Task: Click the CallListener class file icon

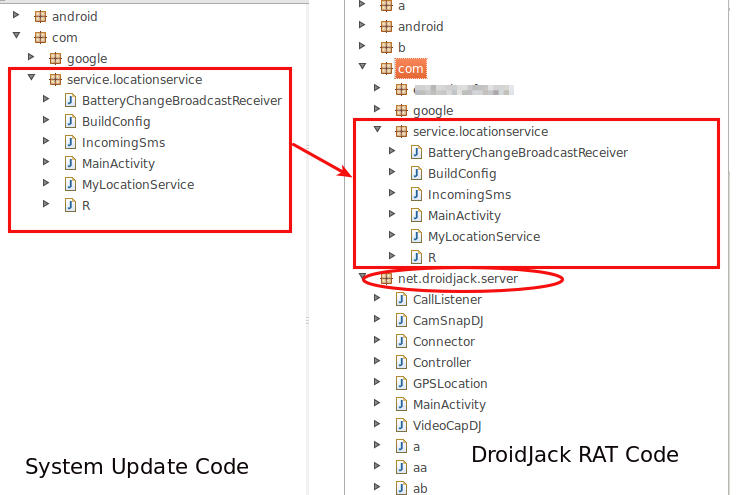Action: [401, 299]
